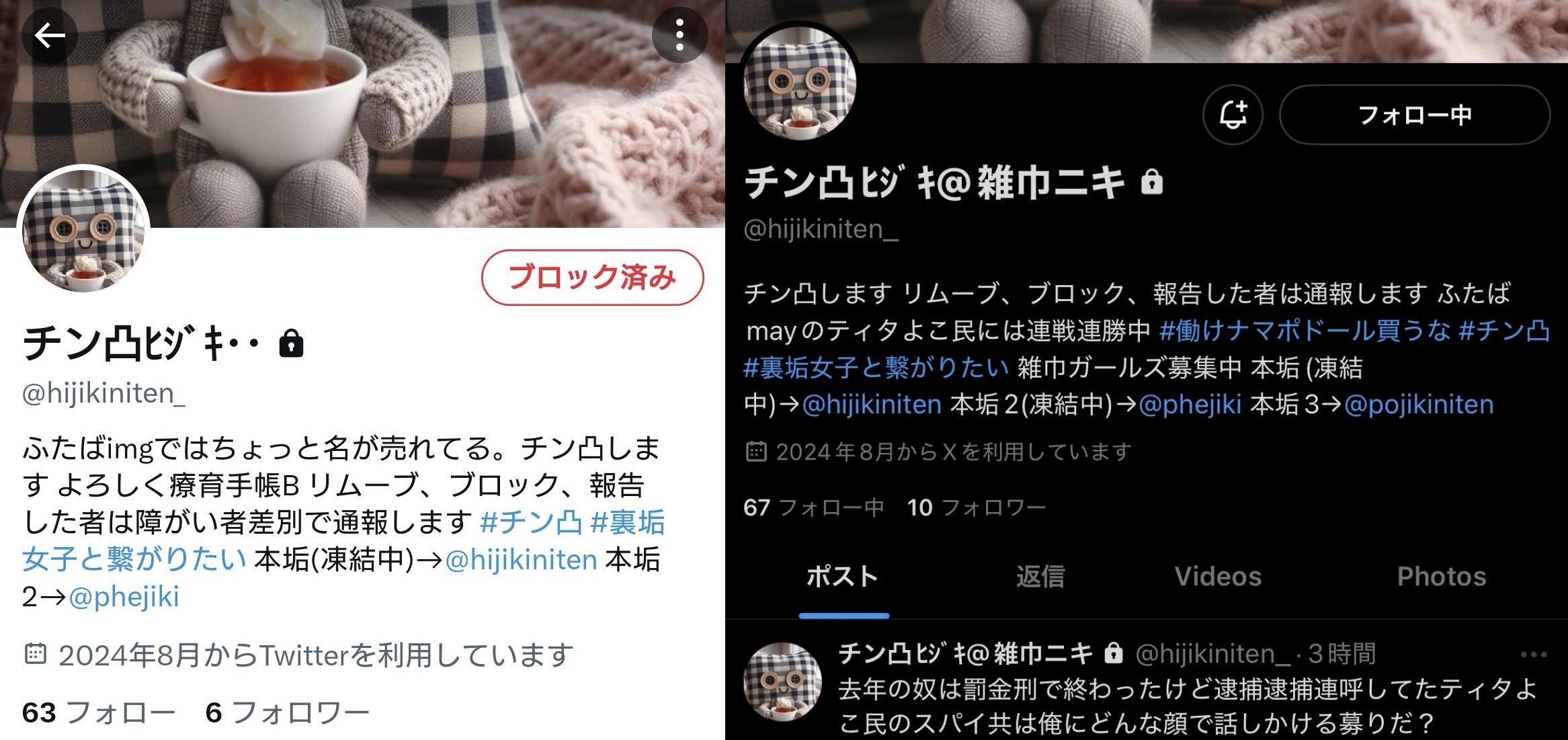The height and width of the screenshot is (740, 1568).
Task: Tap the lock icon beside left profile name
Action: pos(291,343)
